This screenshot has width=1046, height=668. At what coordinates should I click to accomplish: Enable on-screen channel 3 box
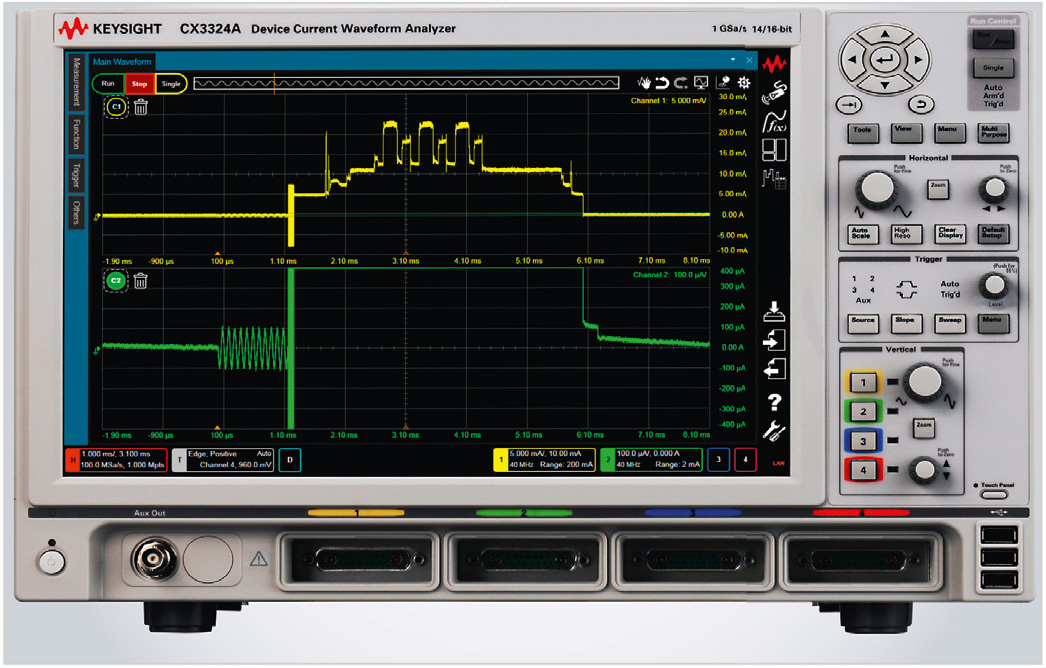[718, 460]
